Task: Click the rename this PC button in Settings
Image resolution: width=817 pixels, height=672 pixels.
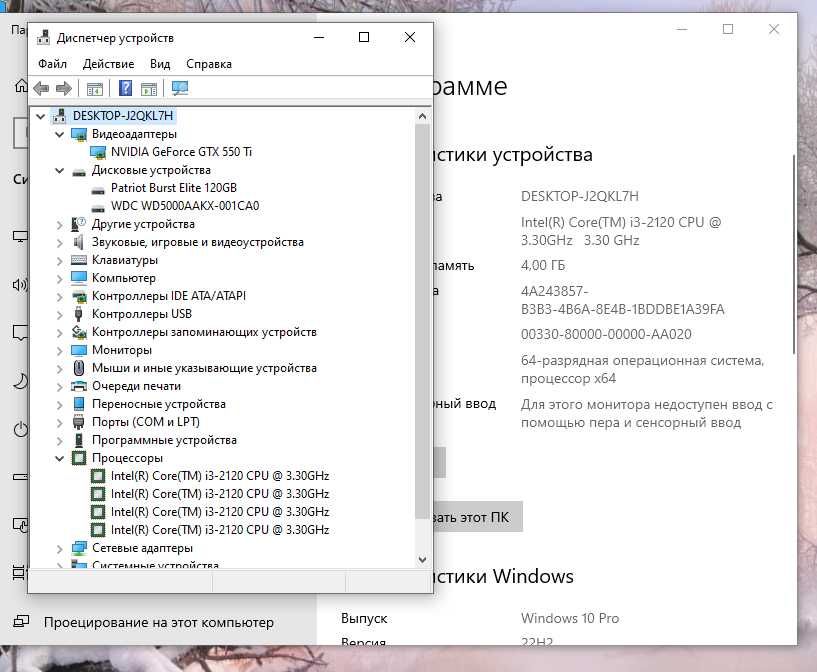Action: [x=477, y=517]
